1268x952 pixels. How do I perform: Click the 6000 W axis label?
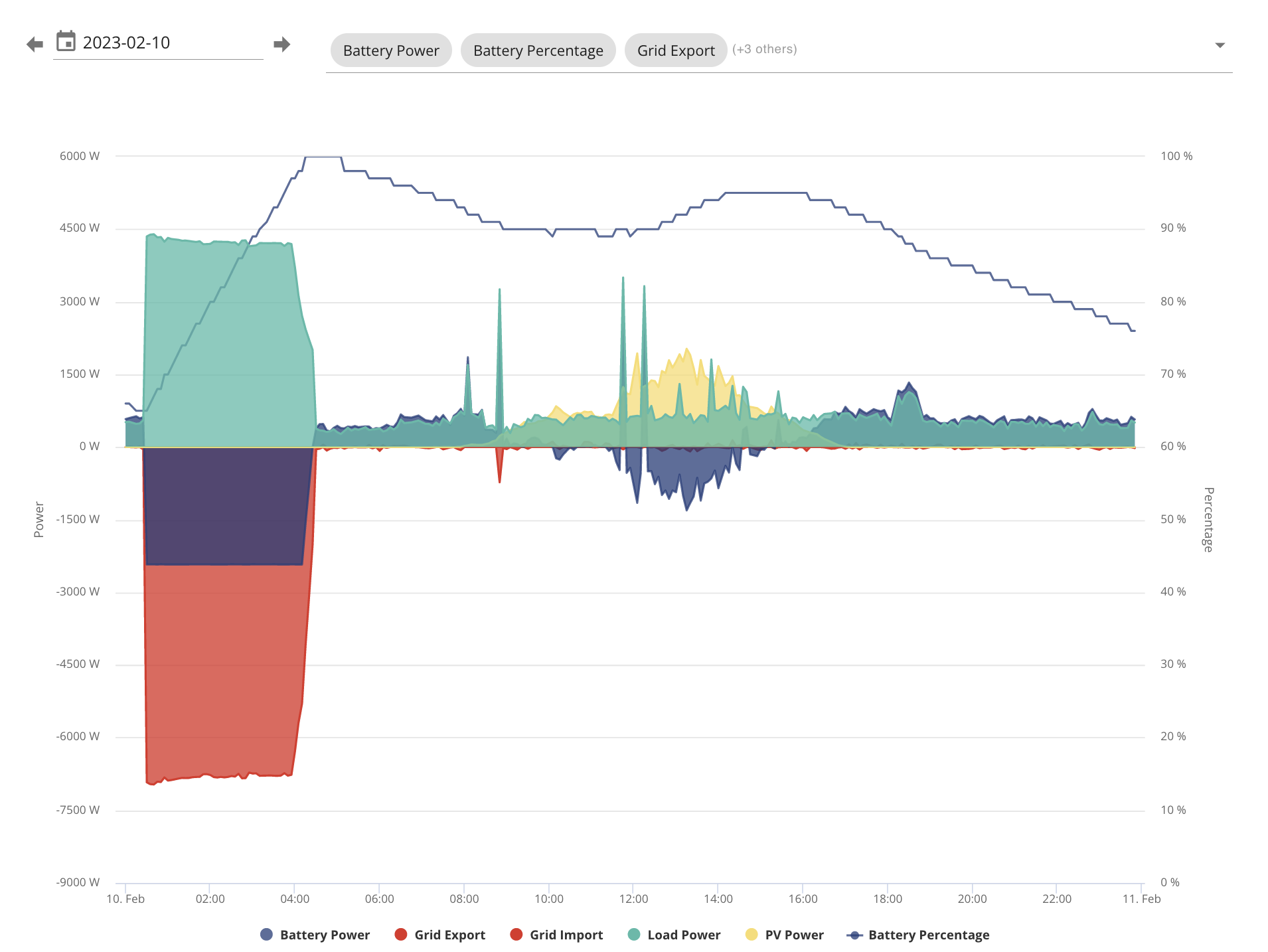[80, 156]
